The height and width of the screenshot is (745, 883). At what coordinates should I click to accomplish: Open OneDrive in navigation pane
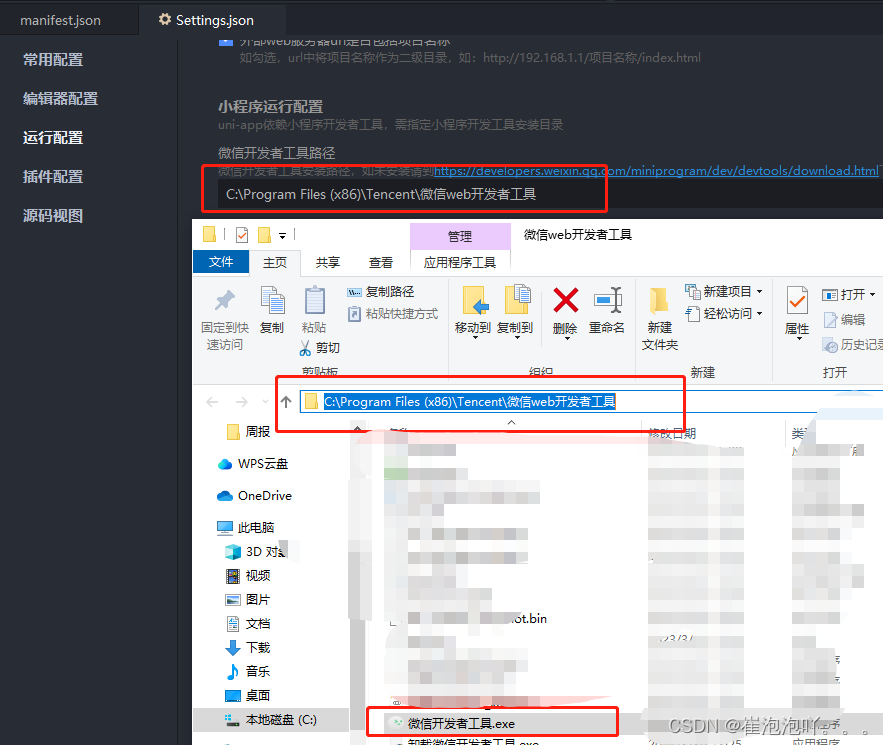255,496
